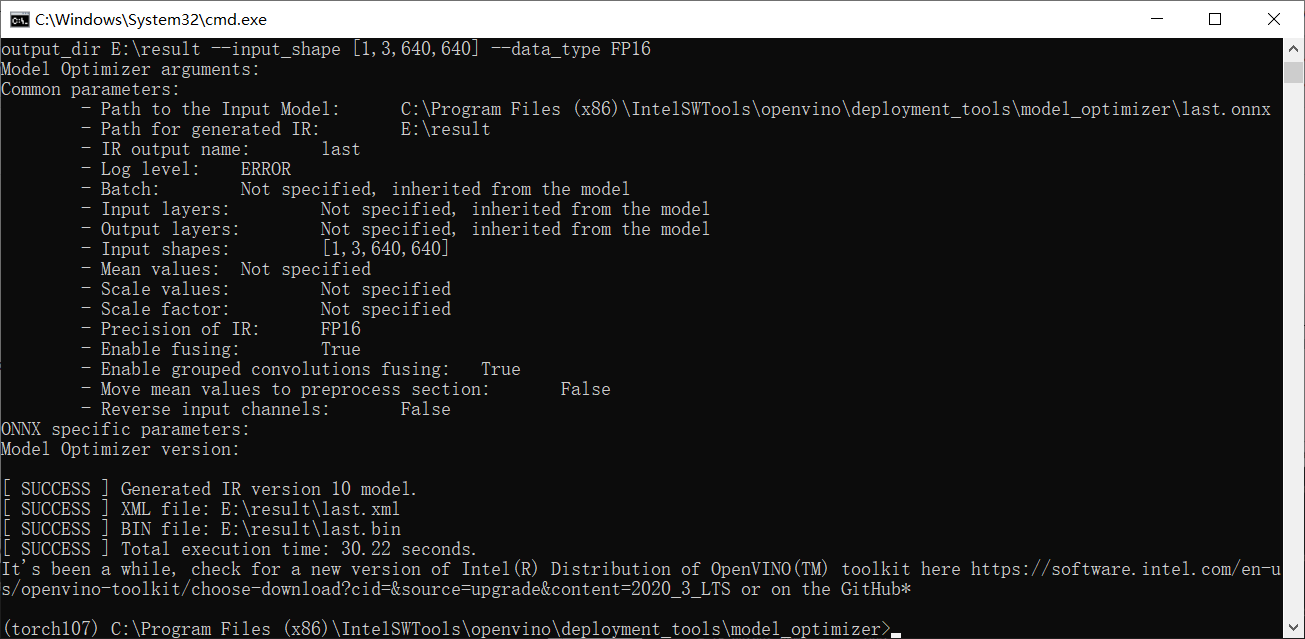Viewport: 1305px width, 639px height.
Task: Click the empty scrollbar track below thumb
Action: click(x=1294, y=350)
